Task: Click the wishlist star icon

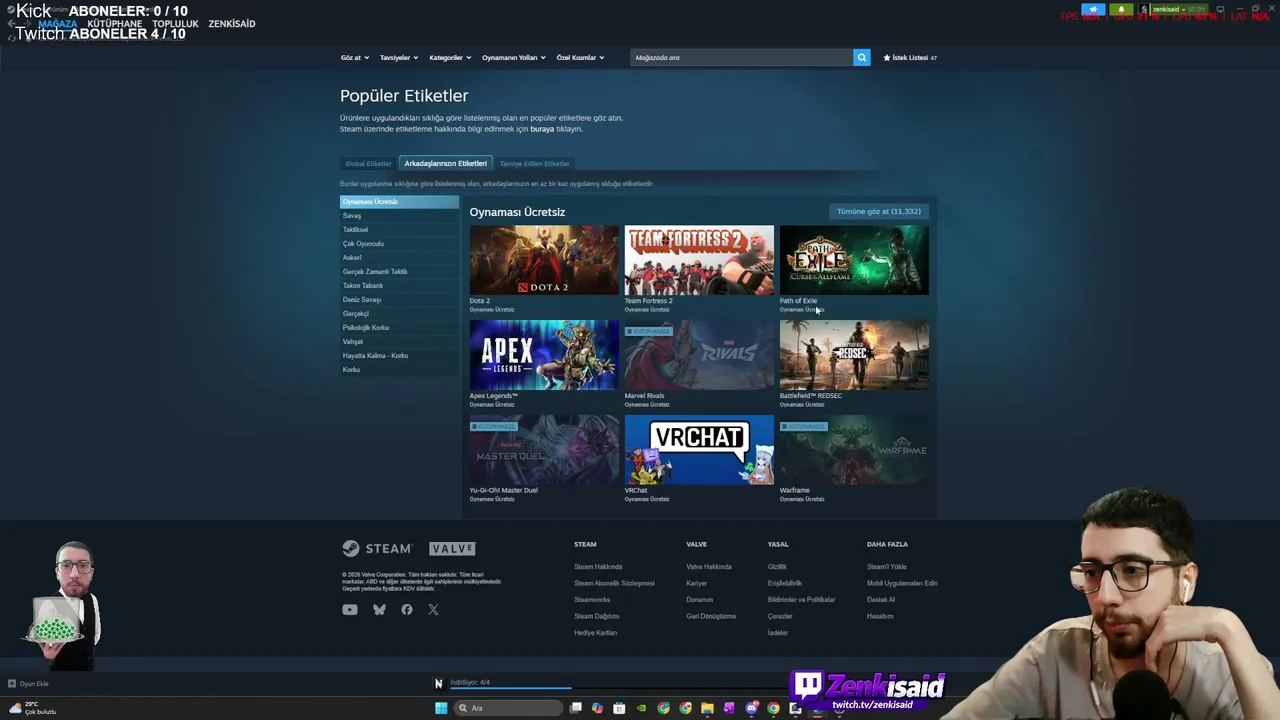Action: (x=887, y=58)
